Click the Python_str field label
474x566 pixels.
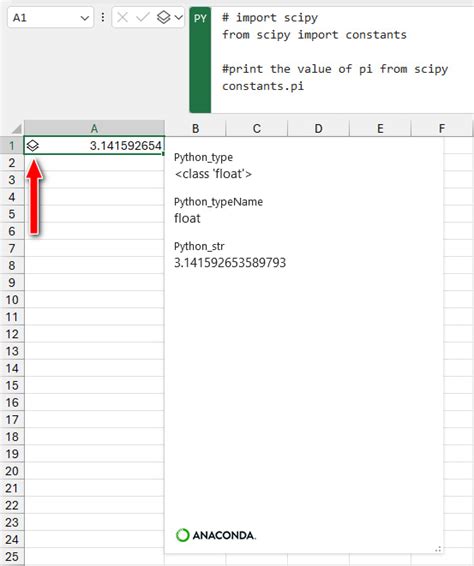pos(199,246)
